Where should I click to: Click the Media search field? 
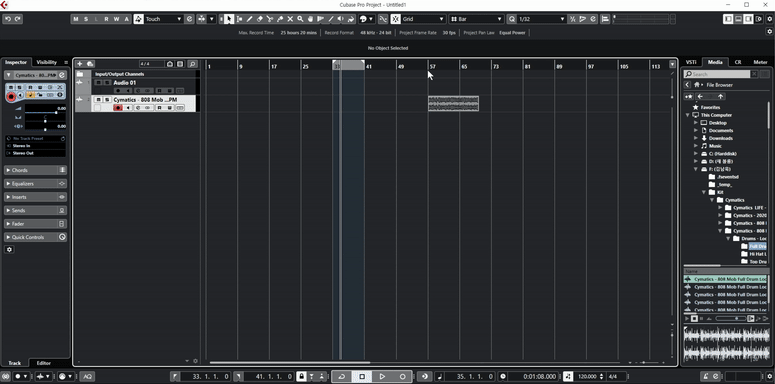717,74
